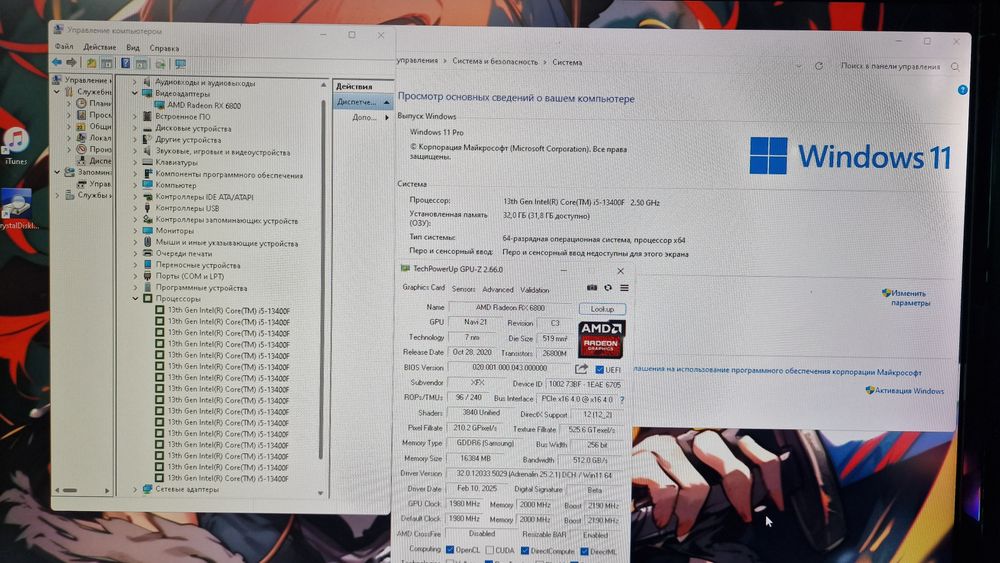Collapse the Диспетче... section in Действия pane
Image resolution: width=1000 pixels, height=563 pixels.
386,102
